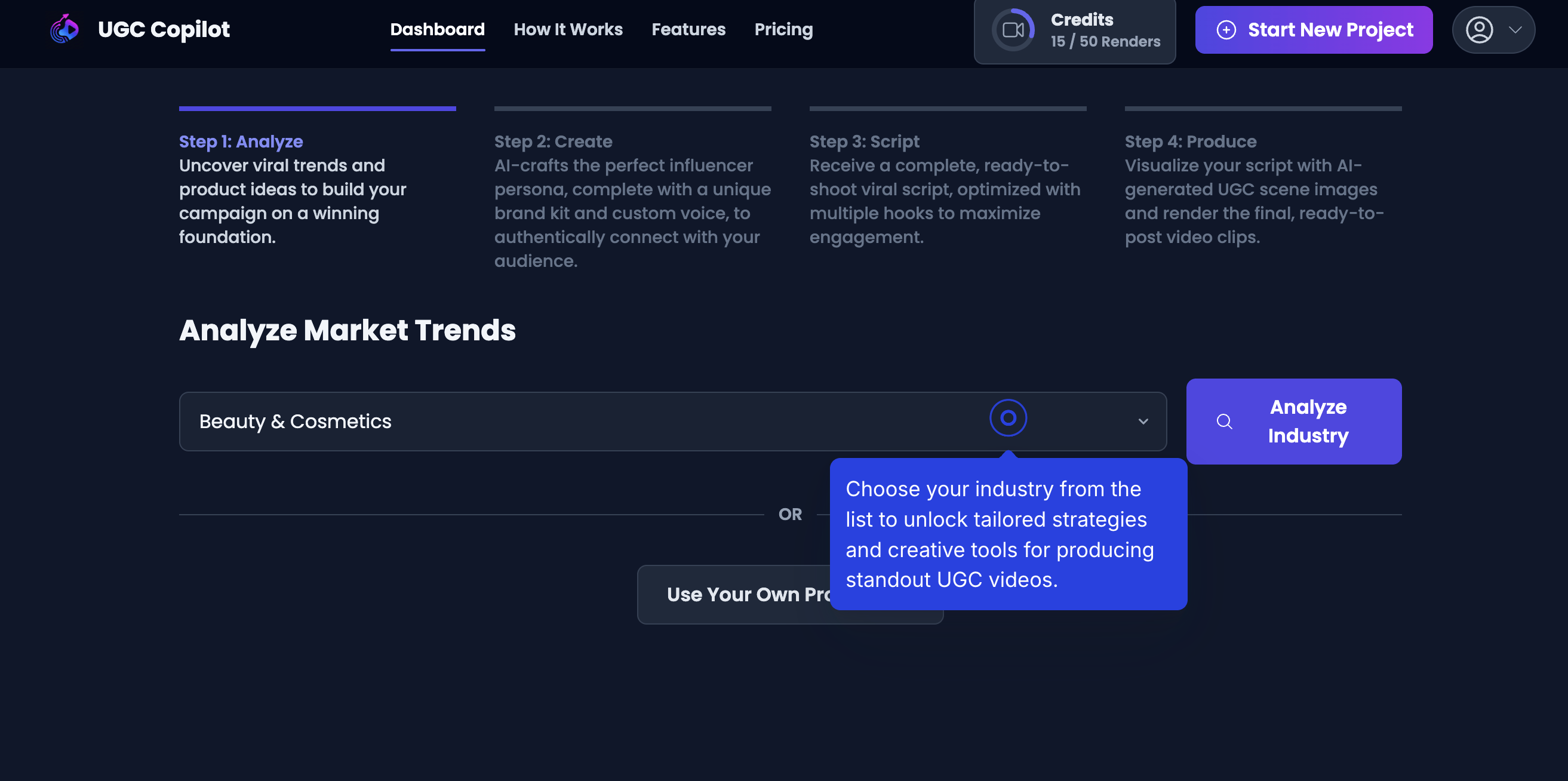Click the user profile avatar icon
The image size is (1568, 781).
[x=1479, y=30]
